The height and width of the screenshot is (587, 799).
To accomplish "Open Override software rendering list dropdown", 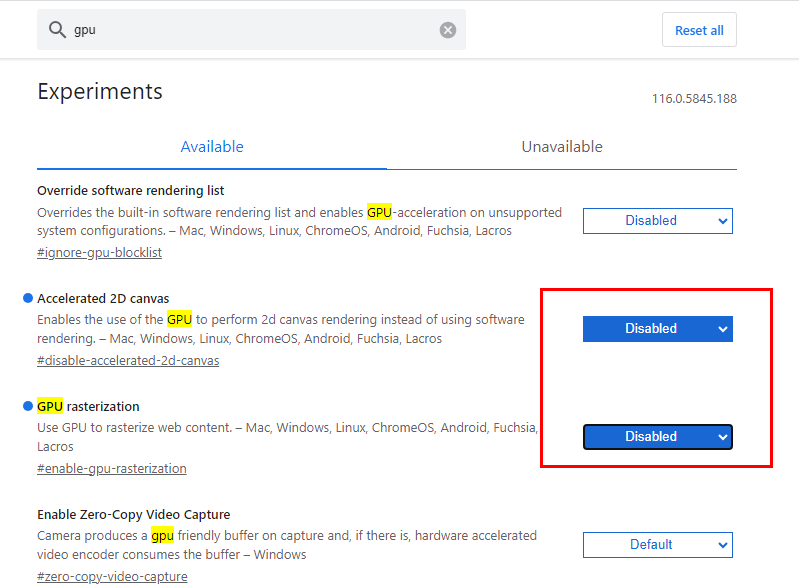I will pos(657,221).
